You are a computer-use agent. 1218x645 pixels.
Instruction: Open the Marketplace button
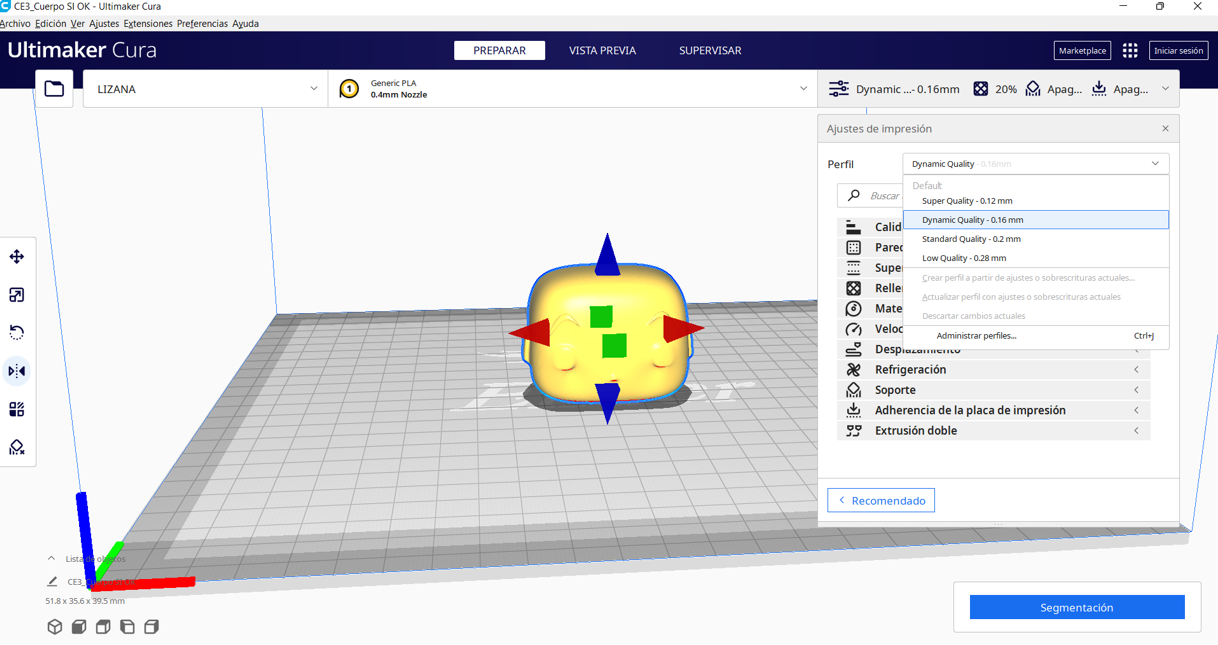pyautogui.click(x=1082, y=50)
